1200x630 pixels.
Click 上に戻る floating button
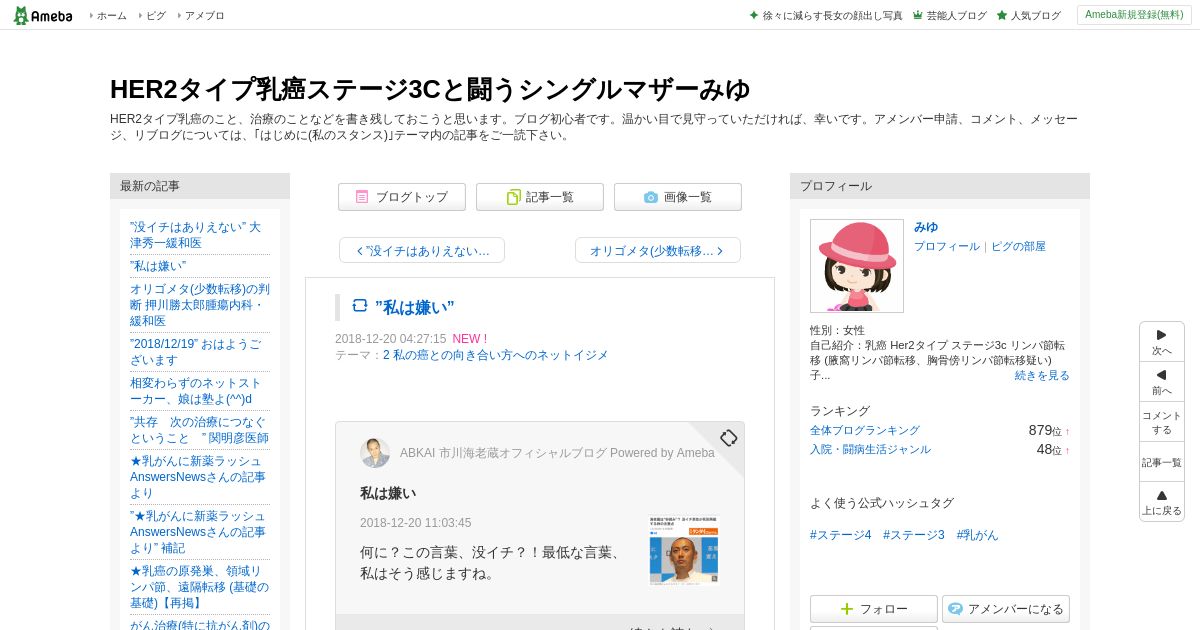tap(1162, 502)
